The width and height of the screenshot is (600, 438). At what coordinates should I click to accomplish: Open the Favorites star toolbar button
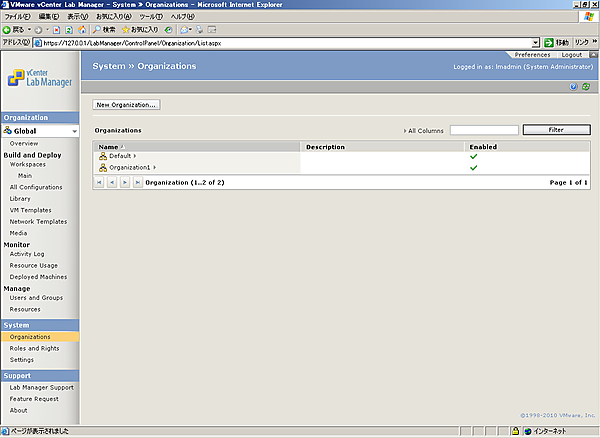(x=140, y=30)
